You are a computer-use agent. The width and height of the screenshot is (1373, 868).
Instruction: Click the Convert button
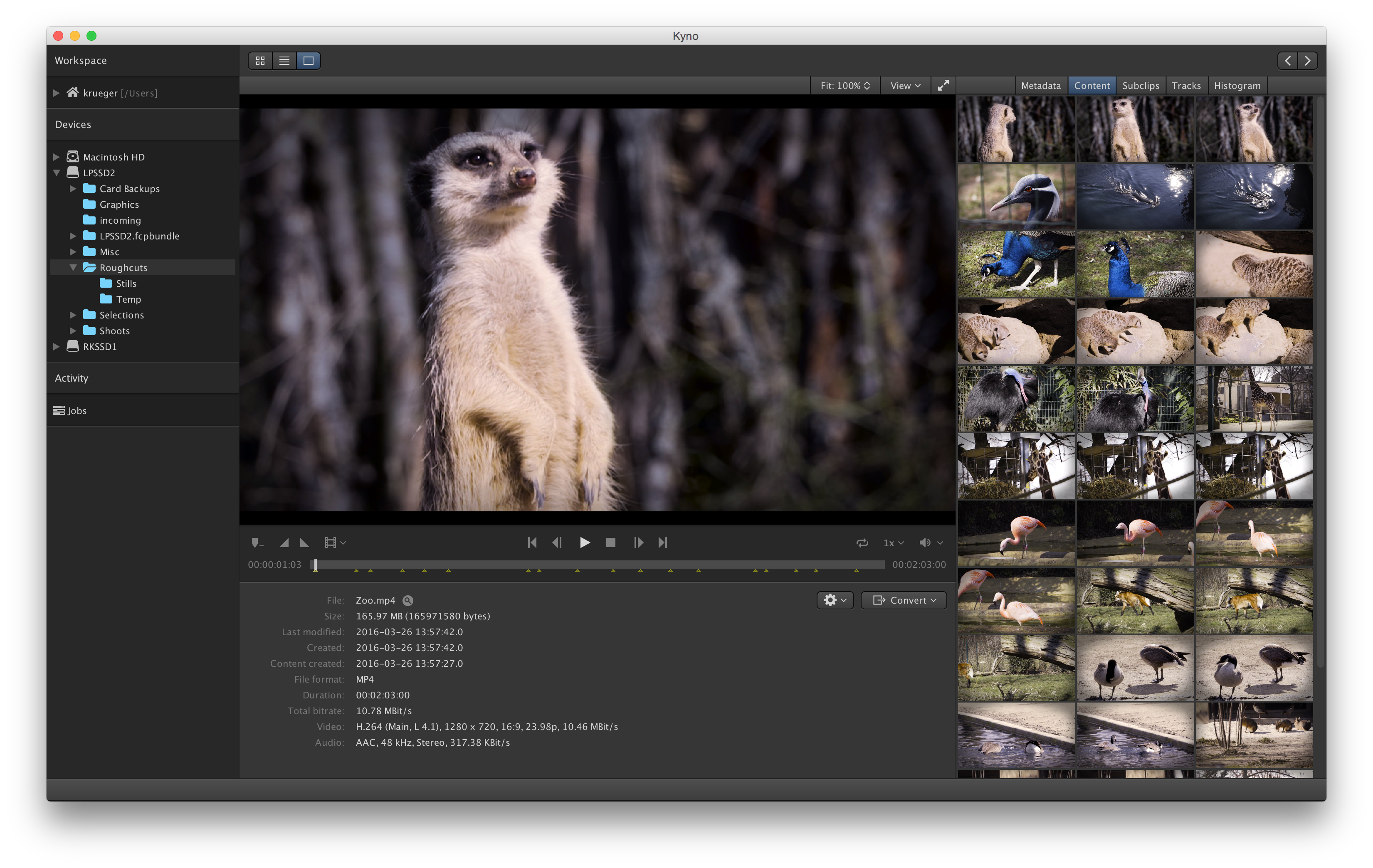pyautogui.click(x=904, y=600)
